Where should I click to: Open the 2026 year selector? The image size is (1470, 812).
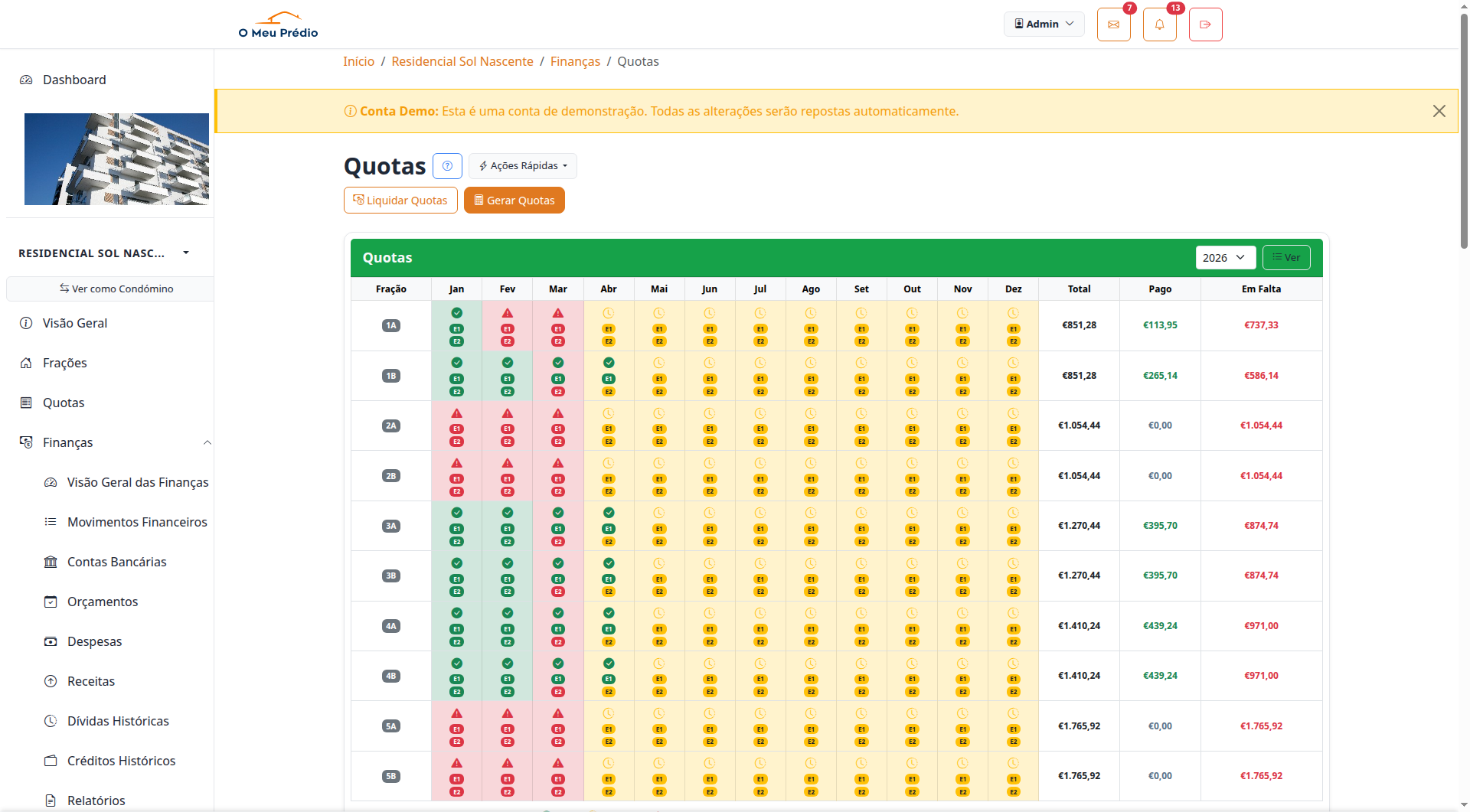click(1224, 258)
